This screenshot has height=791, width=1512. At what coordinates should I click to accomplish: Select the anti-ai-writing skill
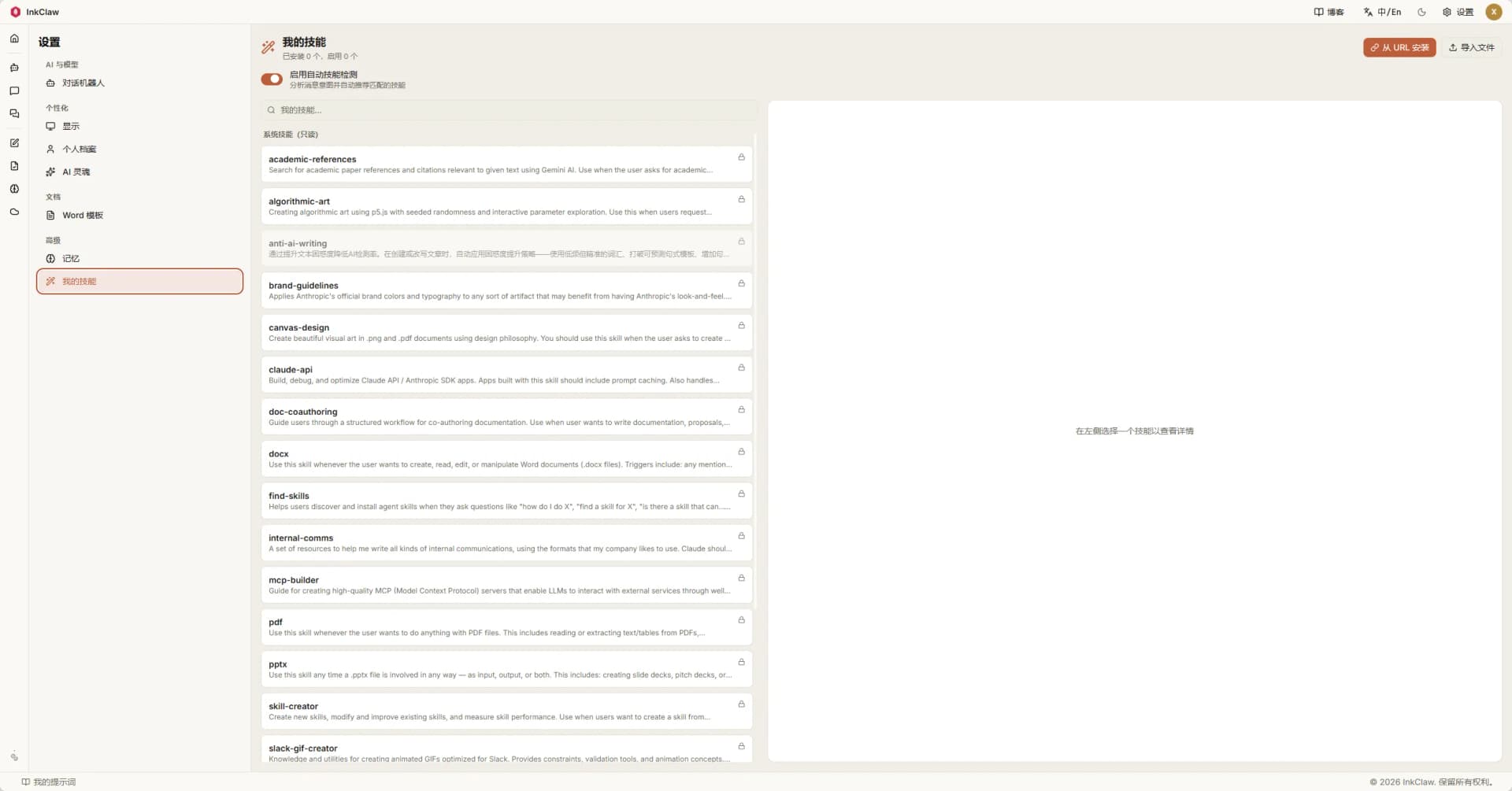(506, 249)
